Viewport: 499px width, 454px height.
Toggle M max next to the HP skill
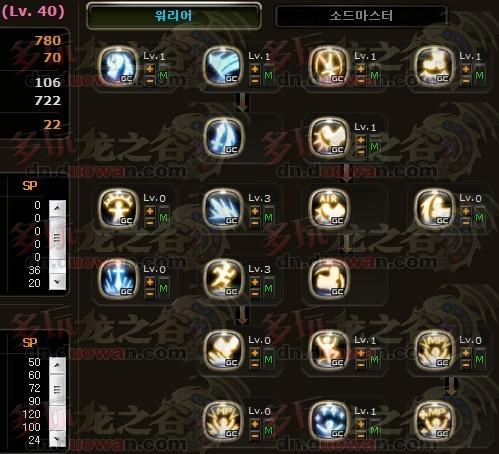(268, 431)
